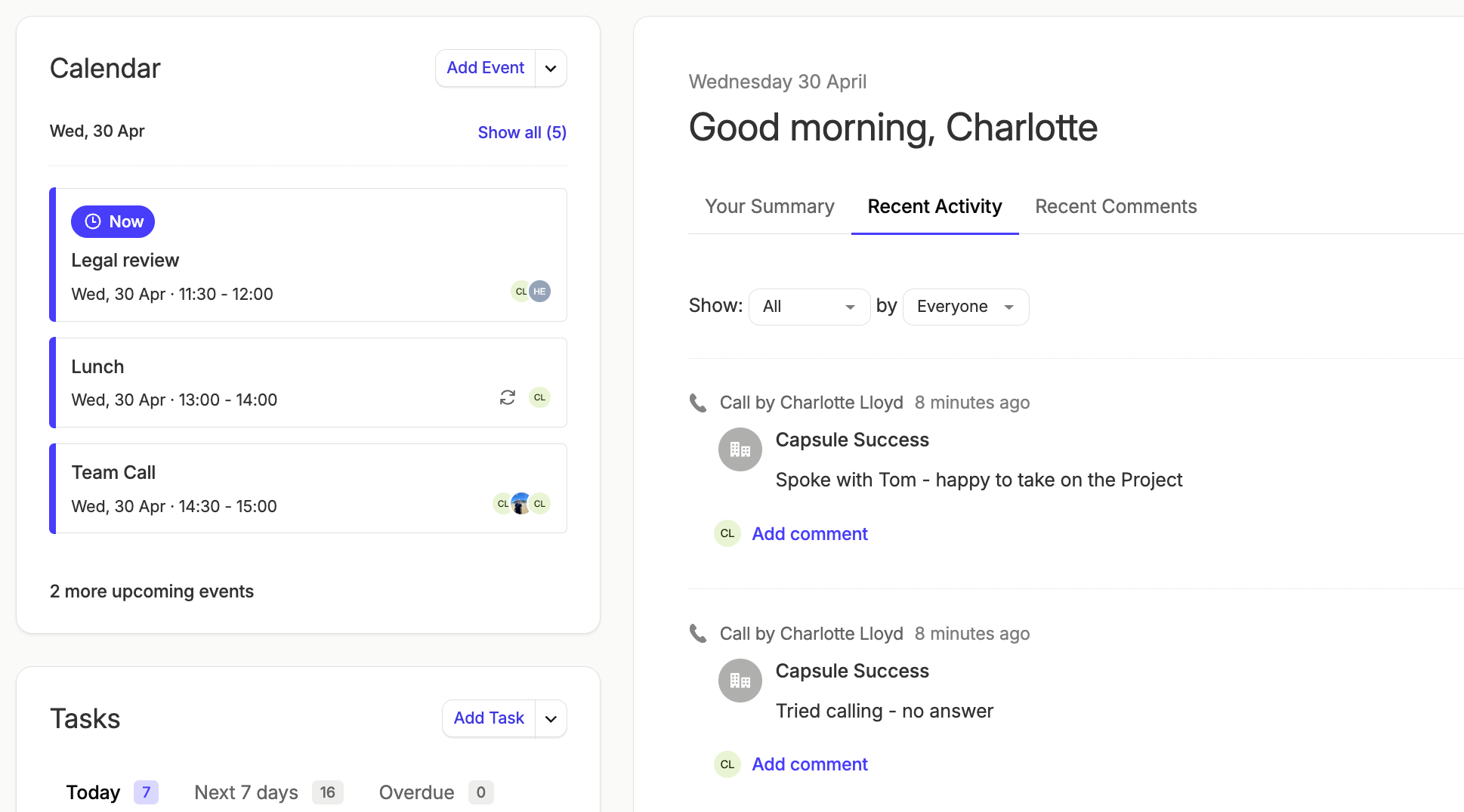
Task: Click the Add Task button
Action: point(489,718)
